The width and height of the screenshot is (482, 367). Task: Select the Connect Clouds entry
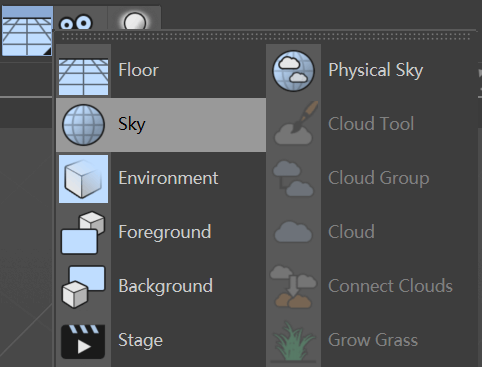click(372, 287)
